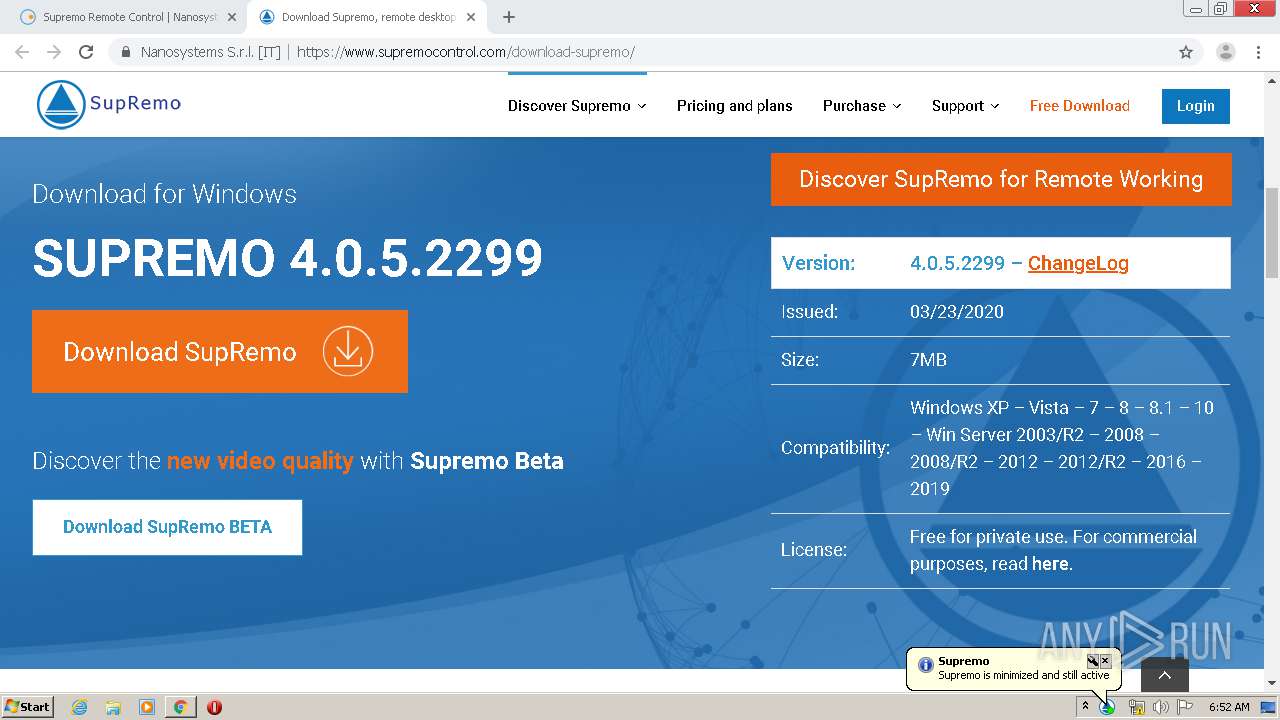Bookmark this page with the star icon
1280x720 pixels.
tap(1186, 52)
